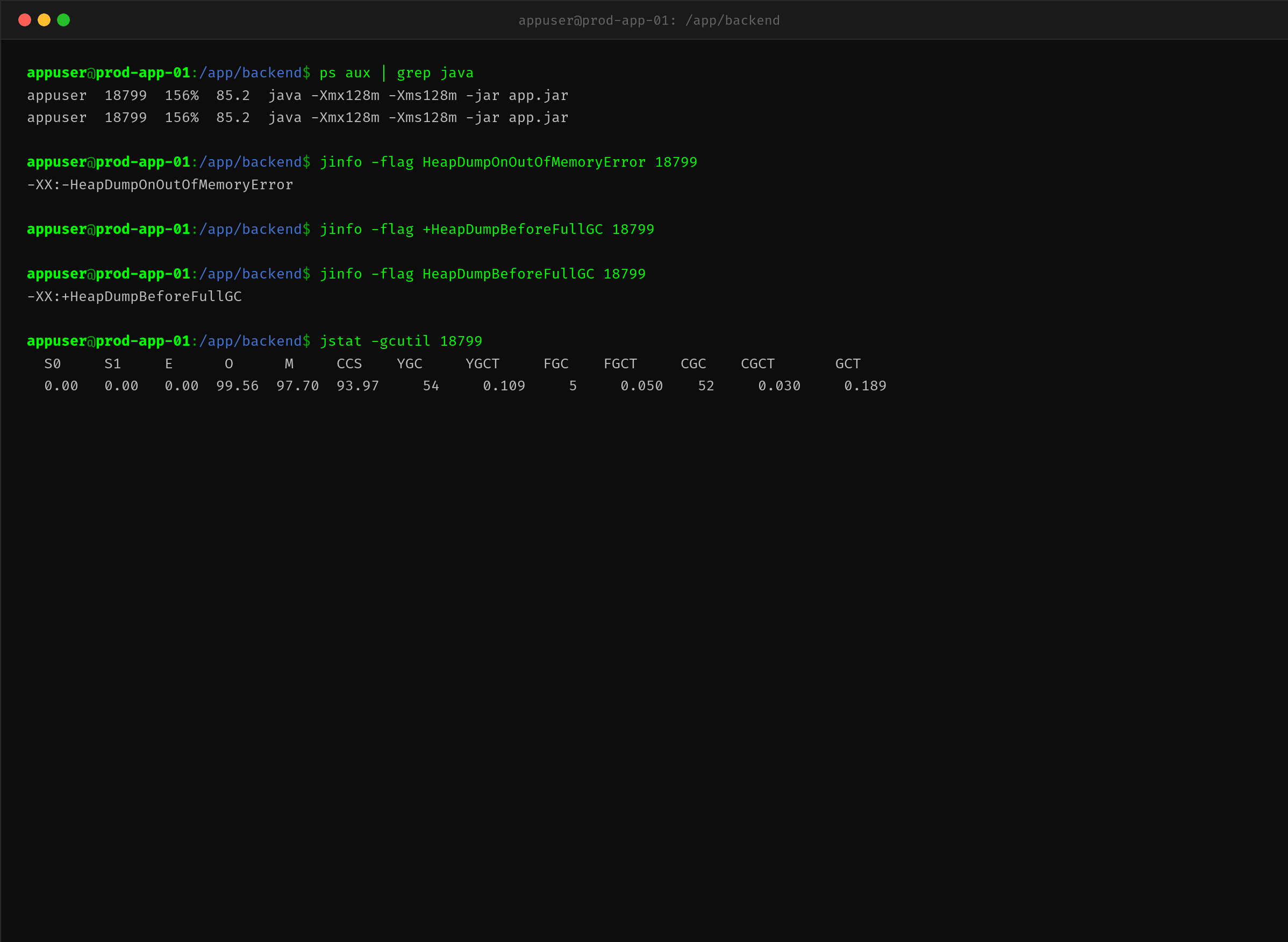The height and width of the screenshot is (942, 1288).
Task: Click the GCT value '0.189'
Action: pyautogui.click(x=865, y=386)
